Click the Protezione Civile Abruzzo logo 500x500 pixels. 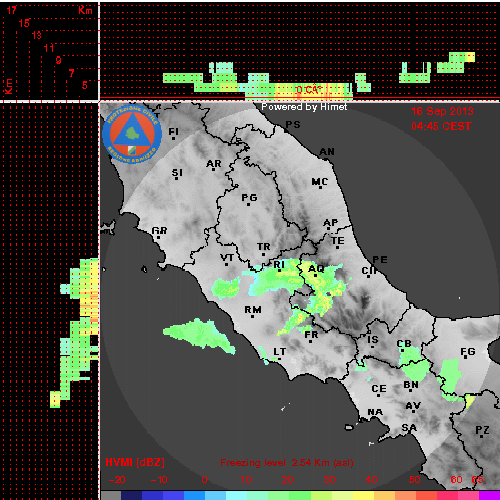click(132, 134)
